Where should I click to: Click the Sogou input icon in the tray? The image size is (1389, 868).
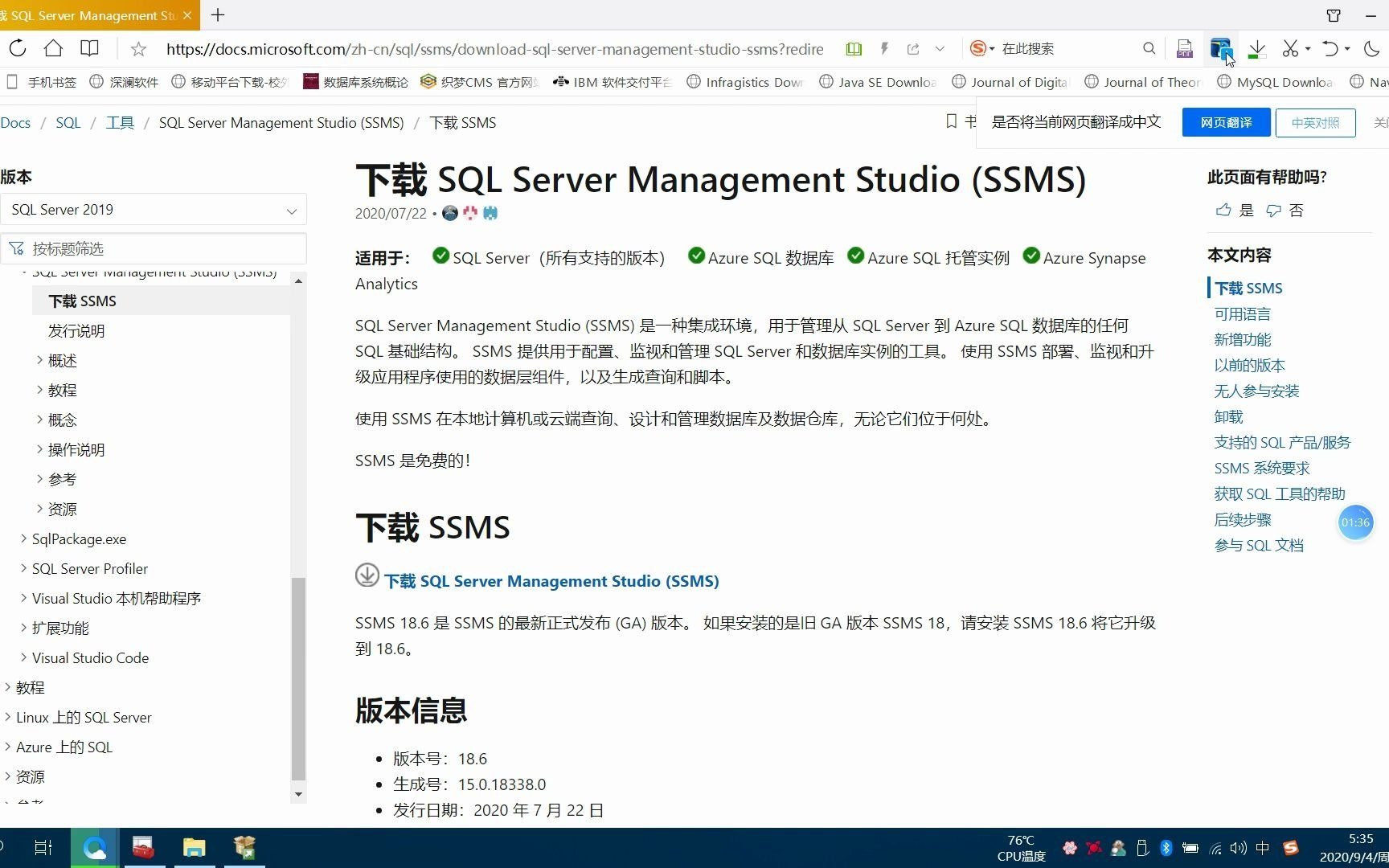point(1291,847)
